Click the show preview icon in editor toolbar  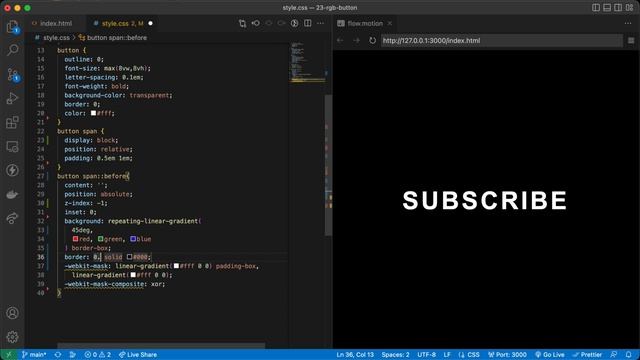[294, 23]
